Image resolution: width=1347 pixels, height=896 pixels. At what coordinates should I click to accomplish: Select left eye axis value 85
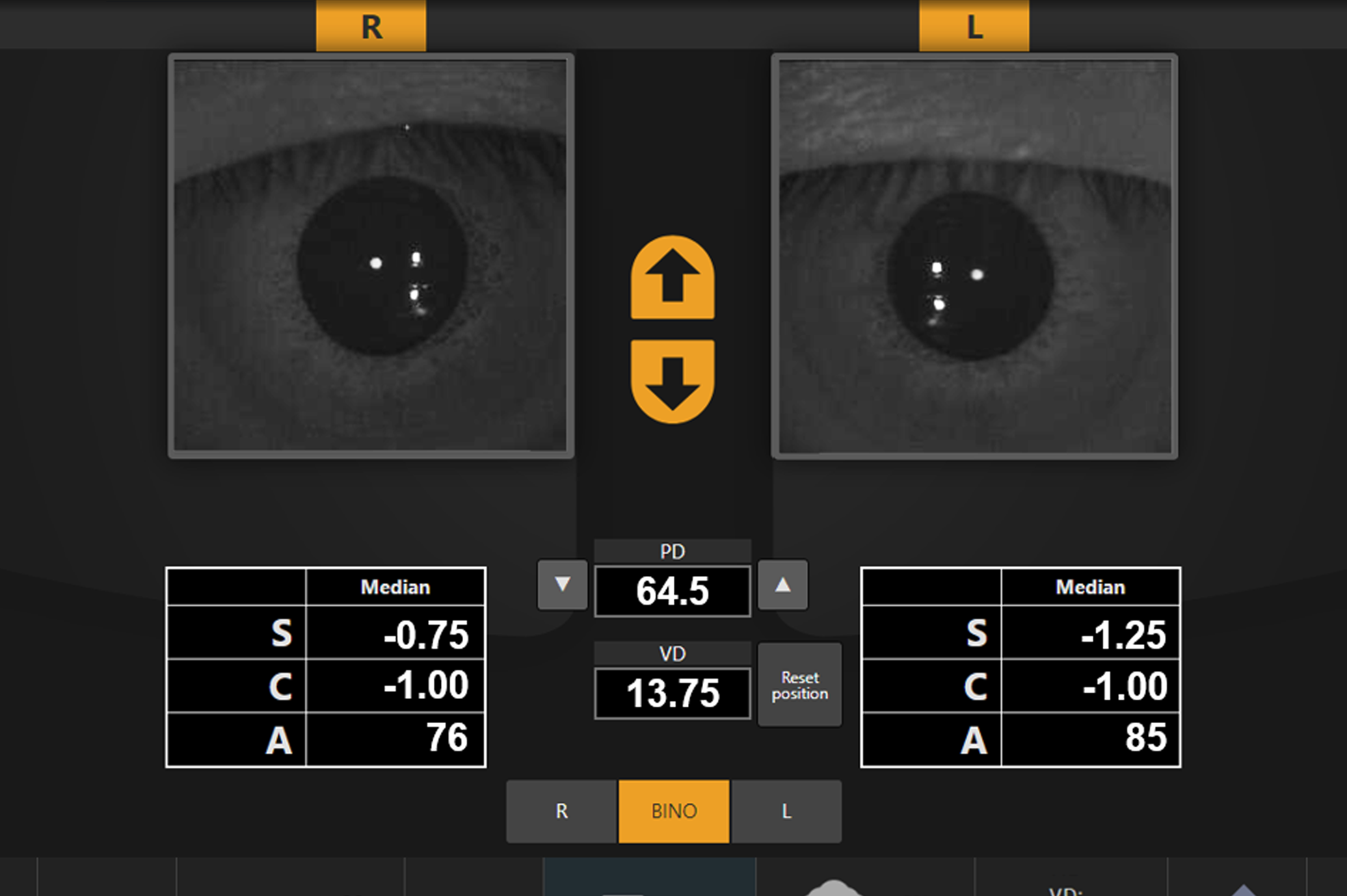coord(1090,739)
